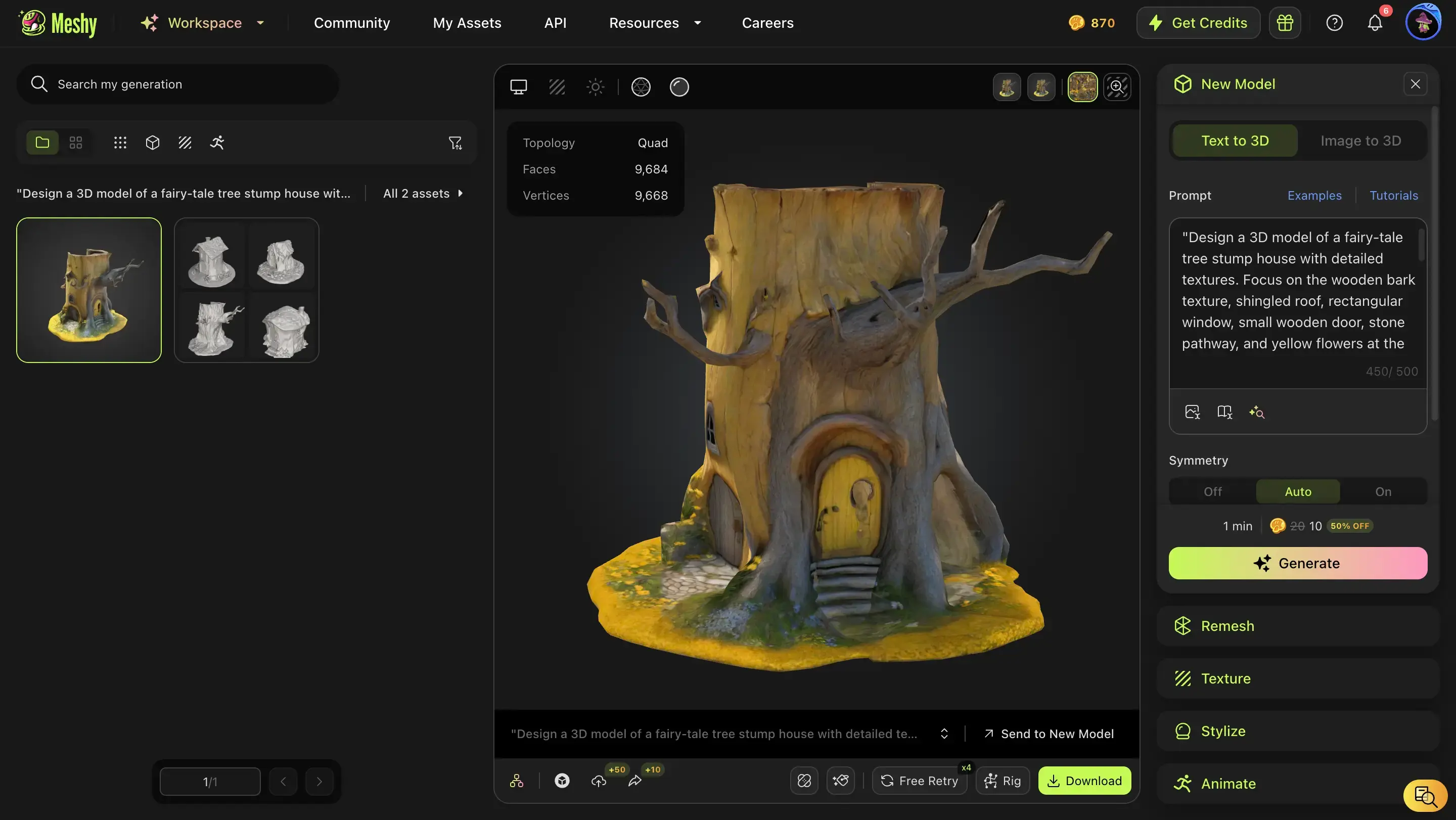Expand the prompt text below the viewer

click(944, 734)
